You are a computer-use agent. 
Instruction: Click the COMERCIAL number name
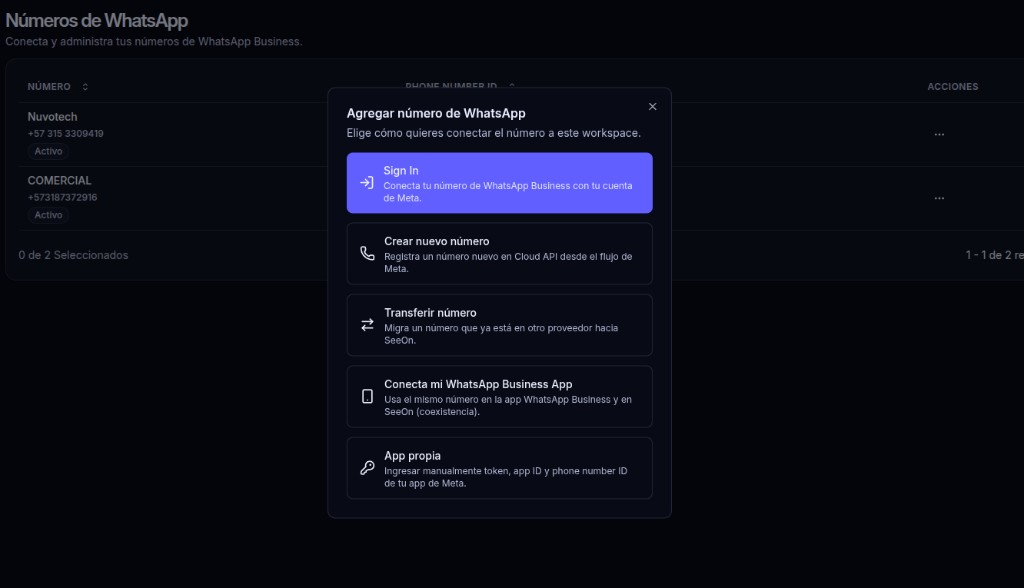pyautogui.click(x=59, y=180)
